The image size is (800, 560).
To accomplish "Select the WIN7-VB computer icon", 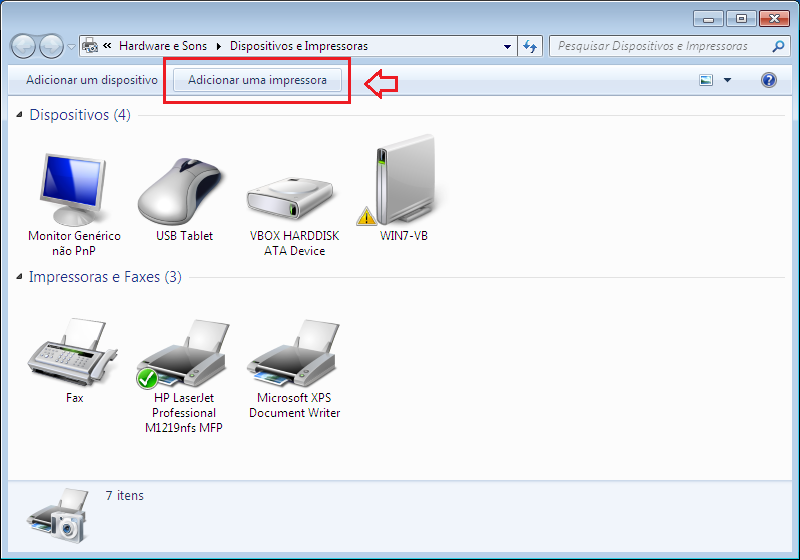I will (x=405, y=180).
